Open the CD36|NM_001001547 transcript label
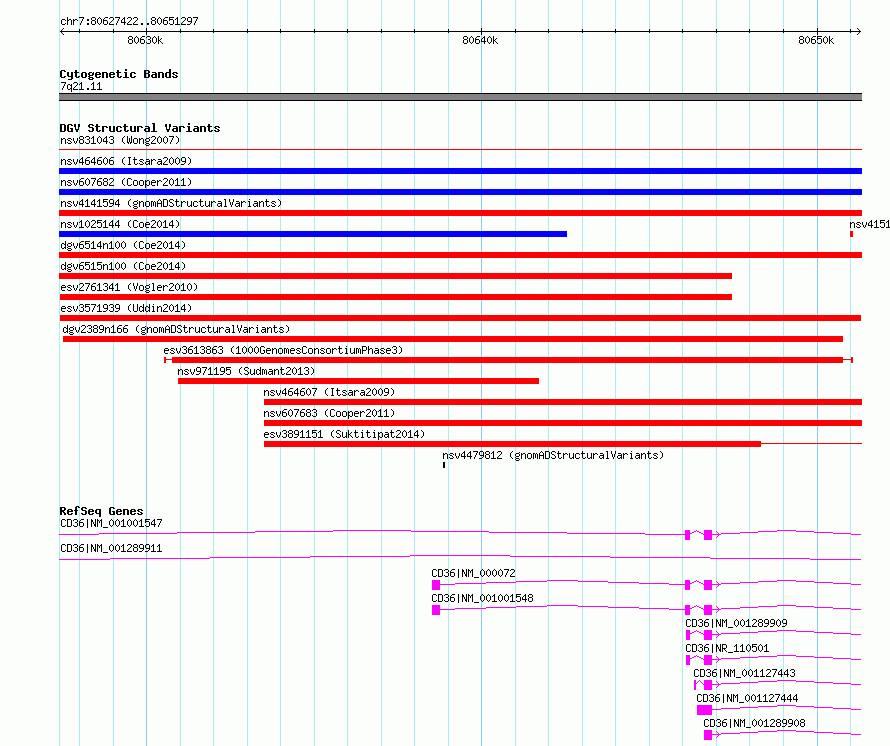 click(x=111, y=523)
